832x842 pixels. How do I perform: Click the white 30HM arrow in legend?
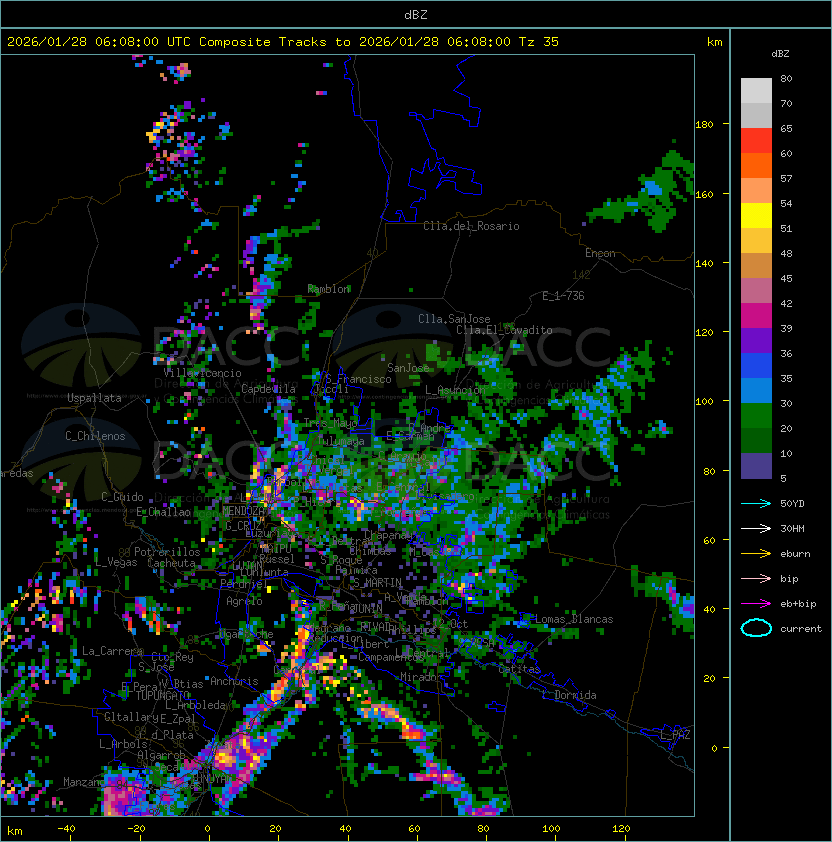(x=756, y=528)
